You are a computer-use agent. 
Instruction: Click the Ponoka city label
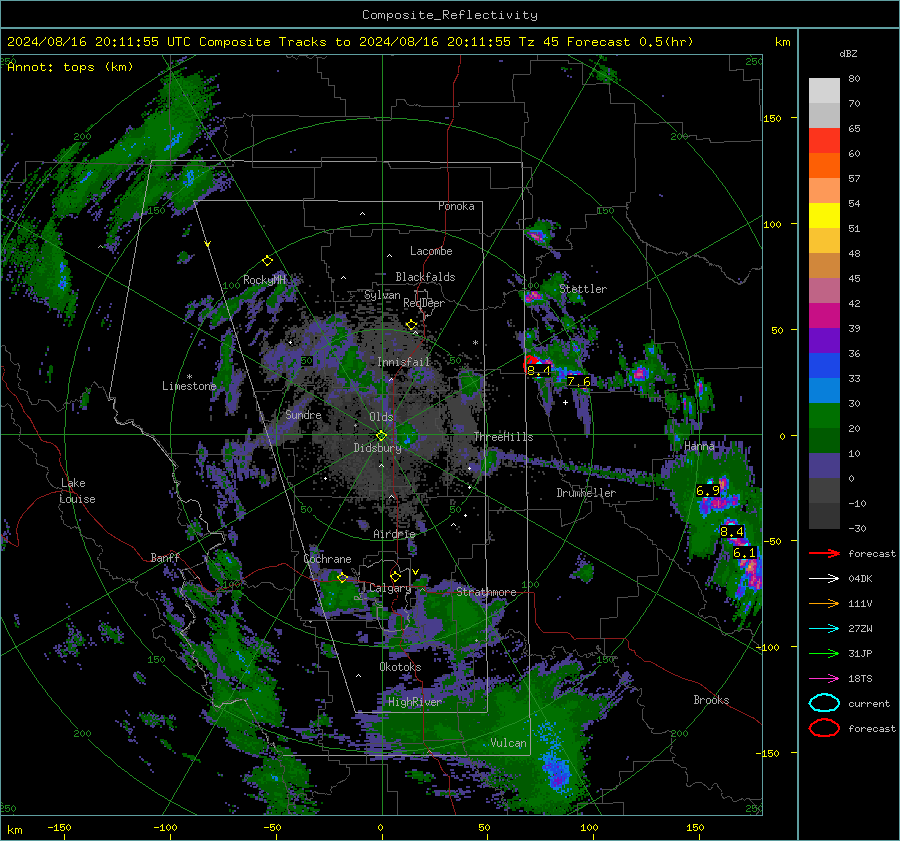(456, 206)
